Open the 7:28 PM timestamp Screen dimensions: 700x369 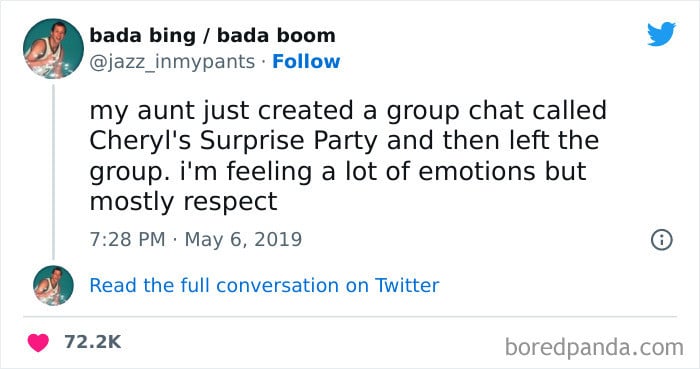coord(127,239)
